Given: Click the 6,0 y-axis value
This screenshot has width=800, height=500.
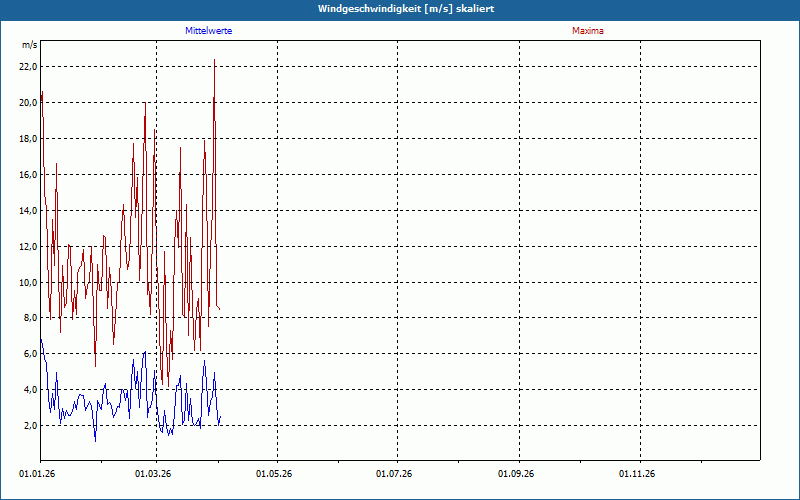Looking at the screenshot, I should click(30, 354).
